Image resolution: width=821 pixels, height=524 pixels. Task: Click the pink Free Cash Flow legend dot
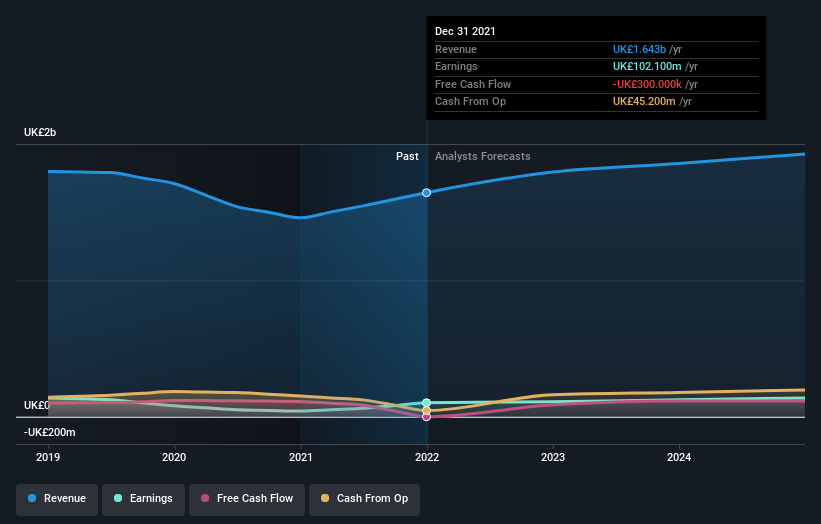pos(205,498)
